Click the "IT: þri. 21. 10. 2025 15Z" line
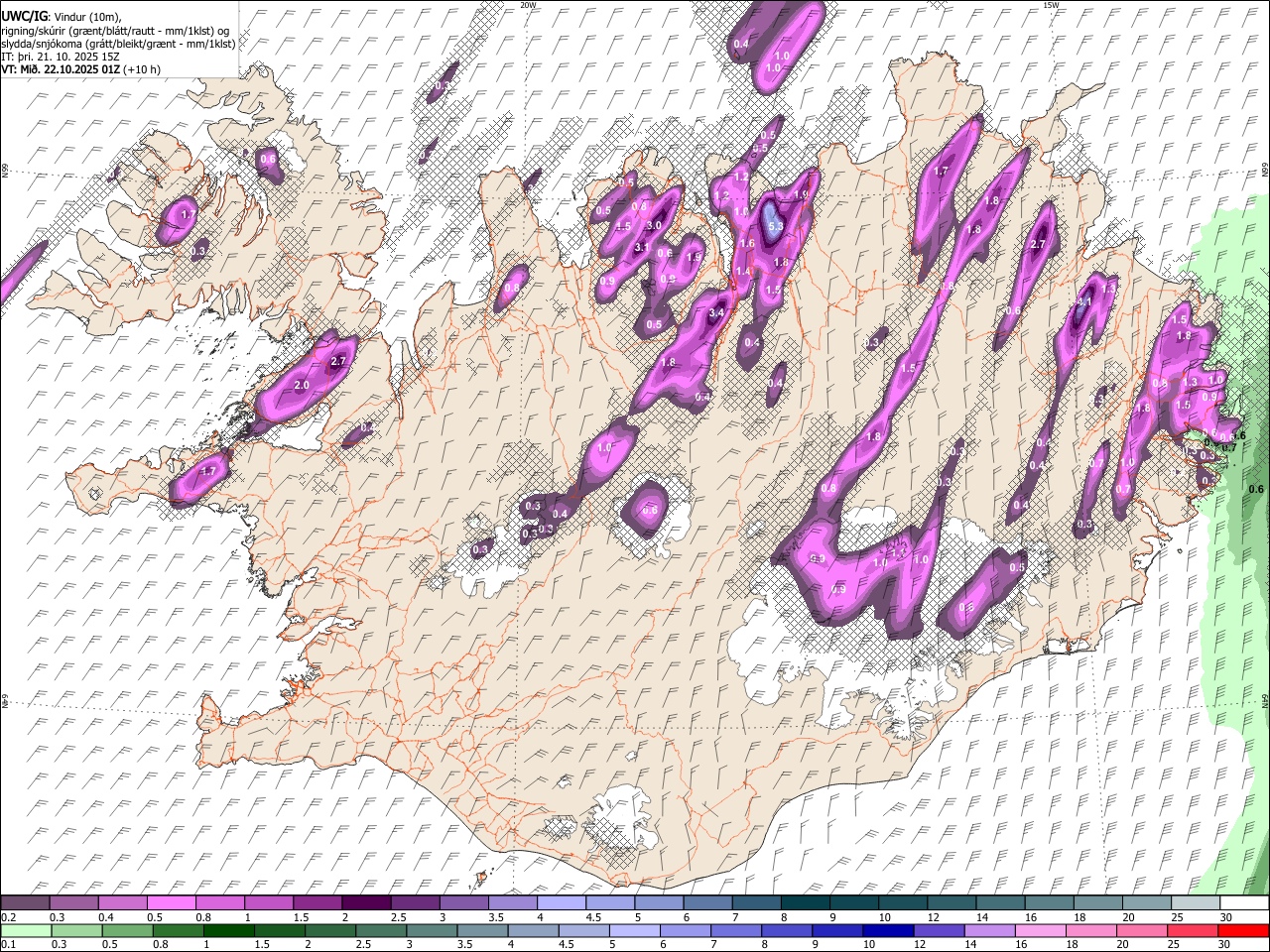The image size is (1270, 952). (61, 57)
